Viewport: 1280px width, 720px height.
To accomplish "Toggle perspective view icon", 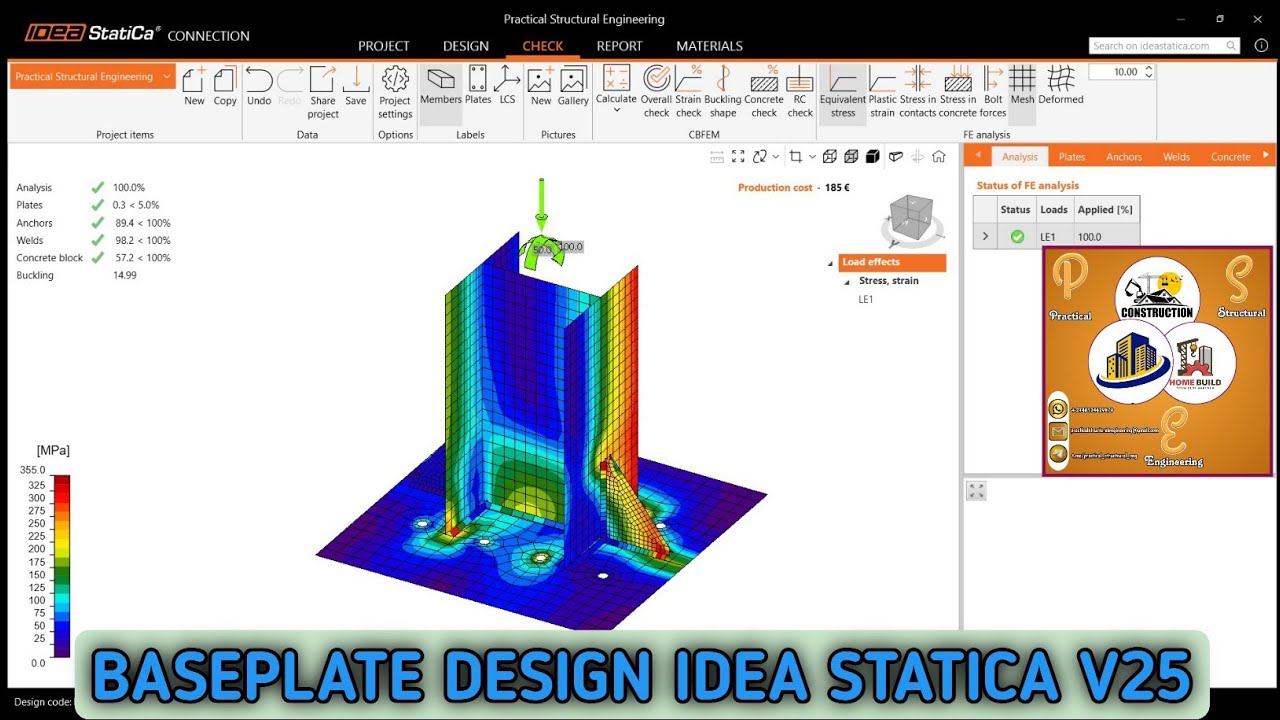I will [x=895, y=156].
